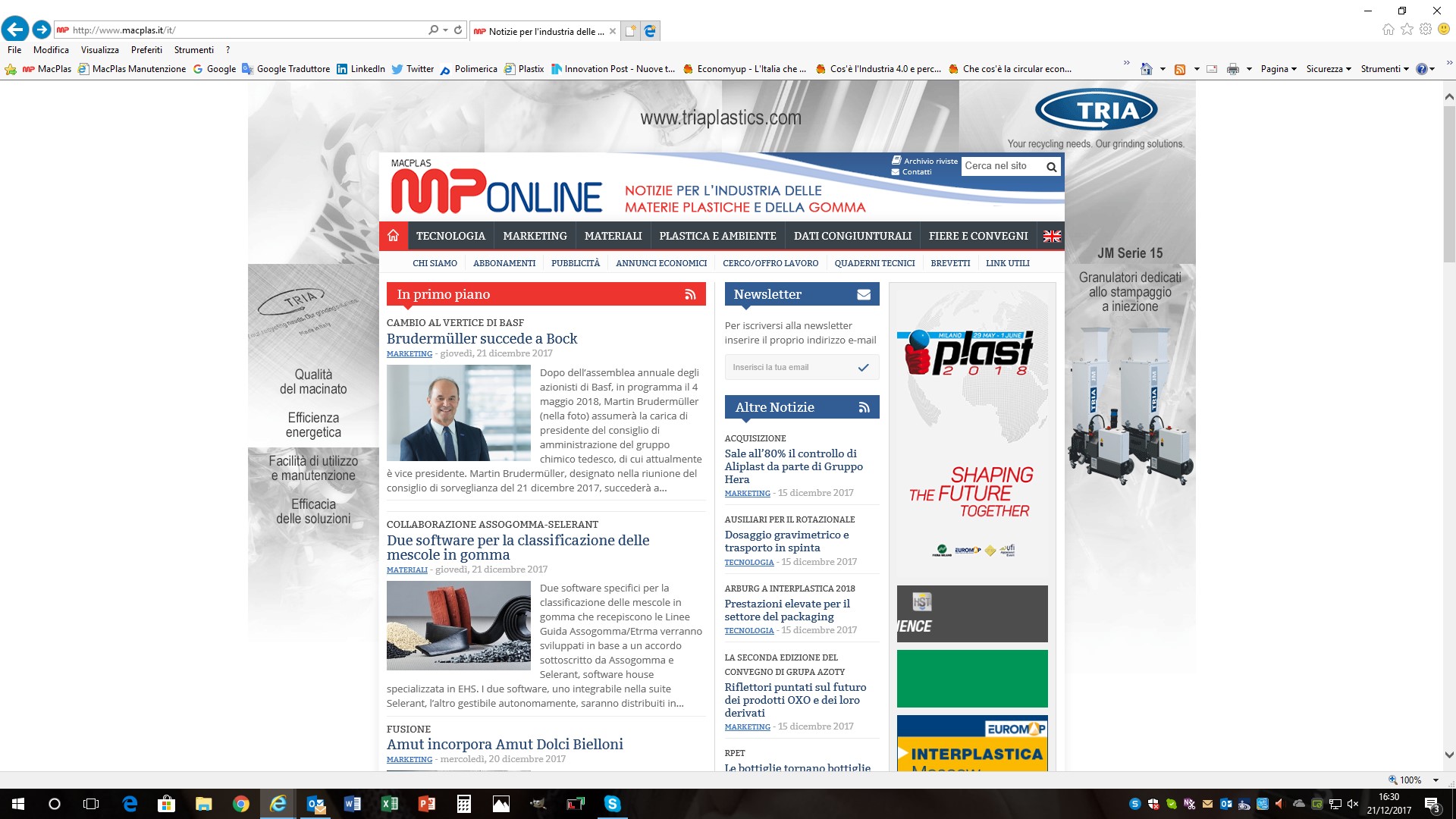Refresh the page with the reload icon

click(x=458, y=30)
